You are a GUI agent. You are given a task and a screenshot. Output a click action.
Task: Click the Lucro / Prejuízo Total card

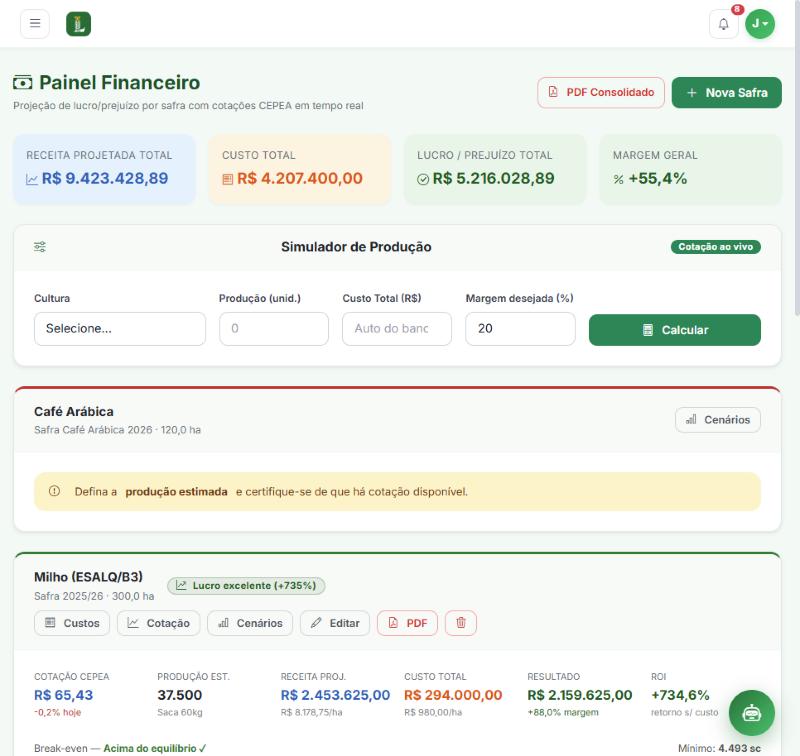(495, 169)
